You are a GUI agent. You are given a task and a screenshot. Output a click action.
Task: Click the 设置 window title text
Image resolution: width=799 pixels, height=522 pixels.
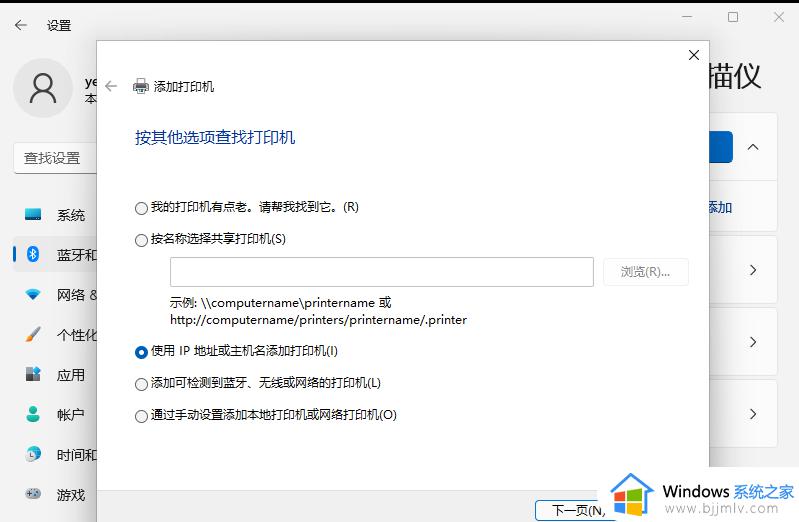tap(59, 25)
